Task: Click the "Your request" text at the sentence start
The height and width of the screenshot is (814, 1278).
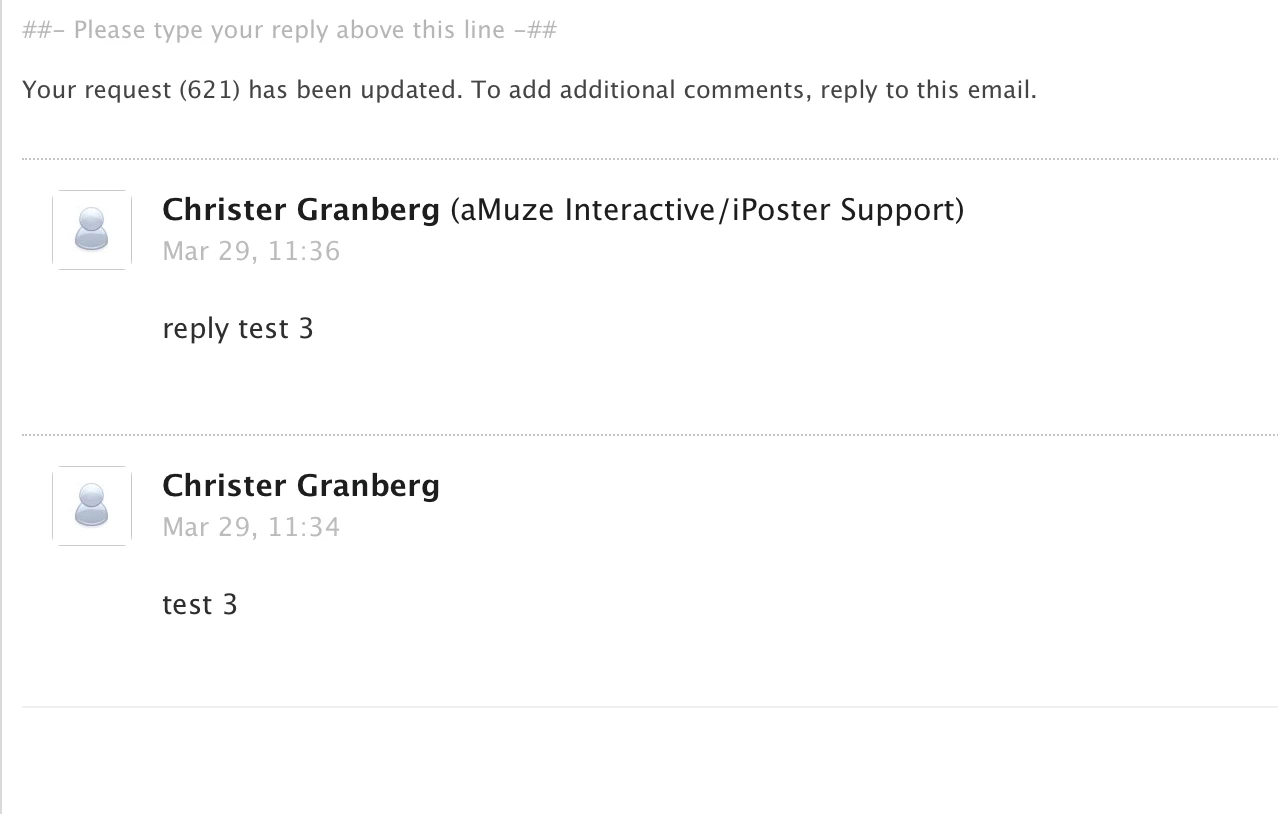Action: tap(97, 90)
